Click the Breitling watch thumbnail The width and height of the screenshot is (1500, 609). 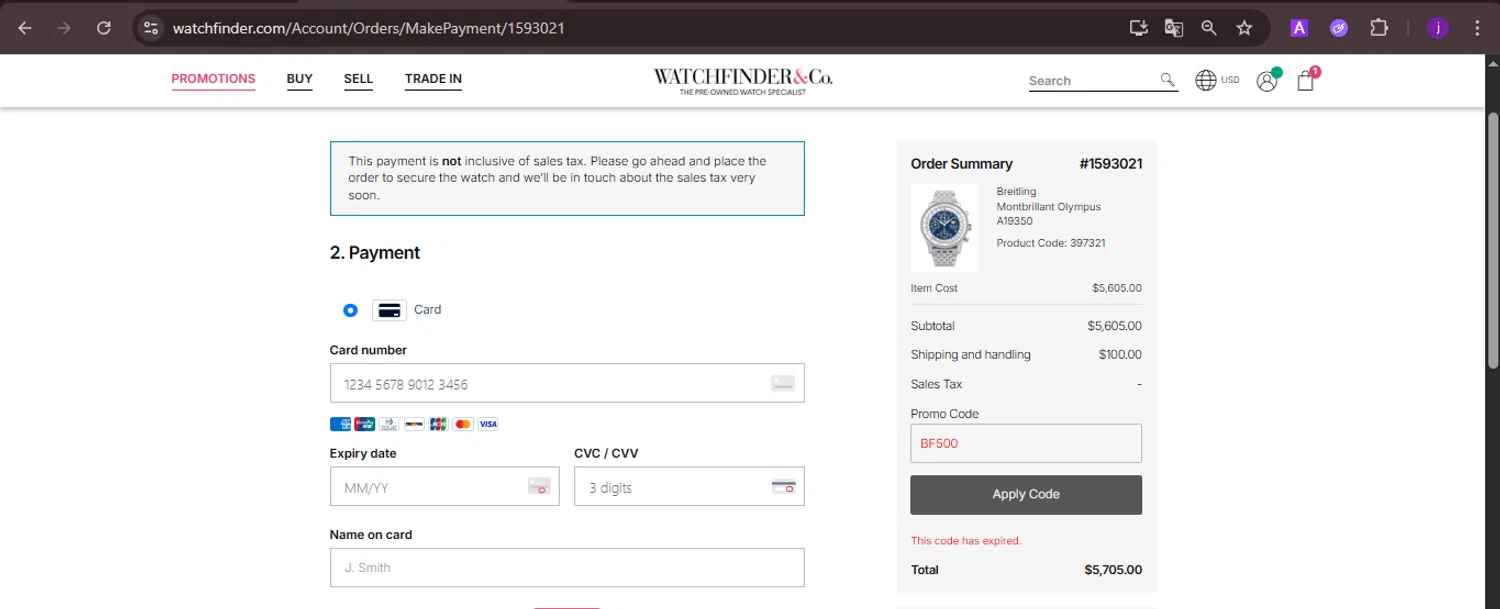click(x=944, y=228)
